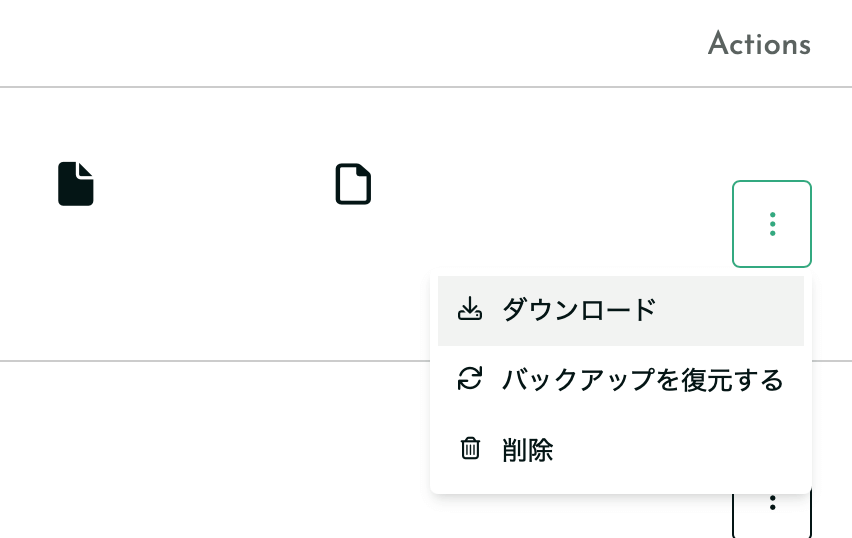The height and width of the screenshot is (538, 852).
Task: Click the download tray arrow icon
Action: (x=469, y=309)
